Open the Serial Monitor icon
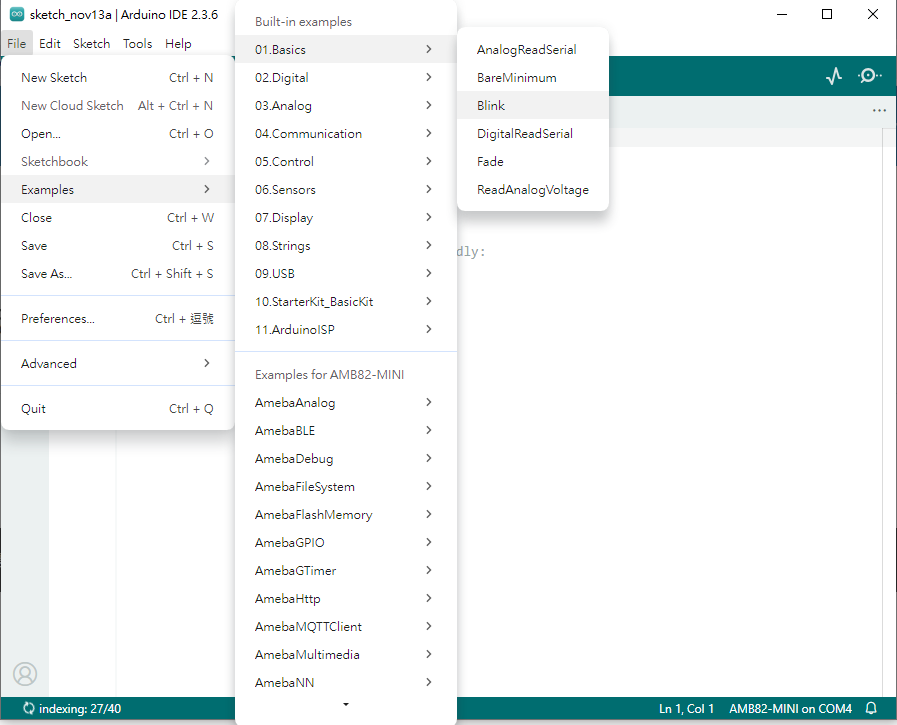Screen dimensions: 897x725 [870, 76]
